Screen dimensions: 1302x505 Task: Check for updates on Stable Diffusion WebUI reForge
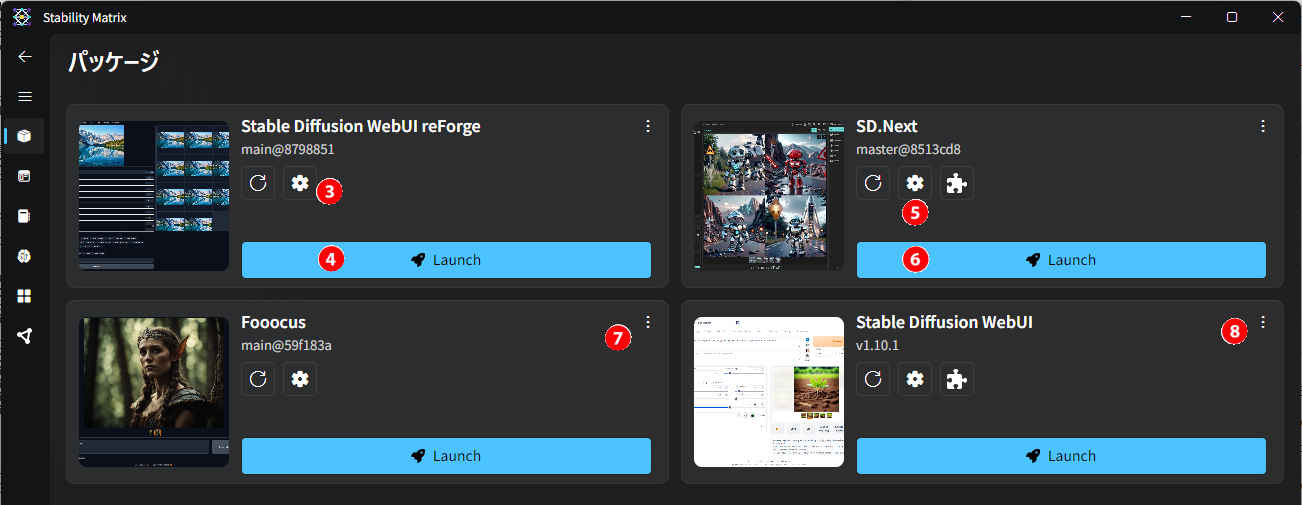tap(259, 183)
